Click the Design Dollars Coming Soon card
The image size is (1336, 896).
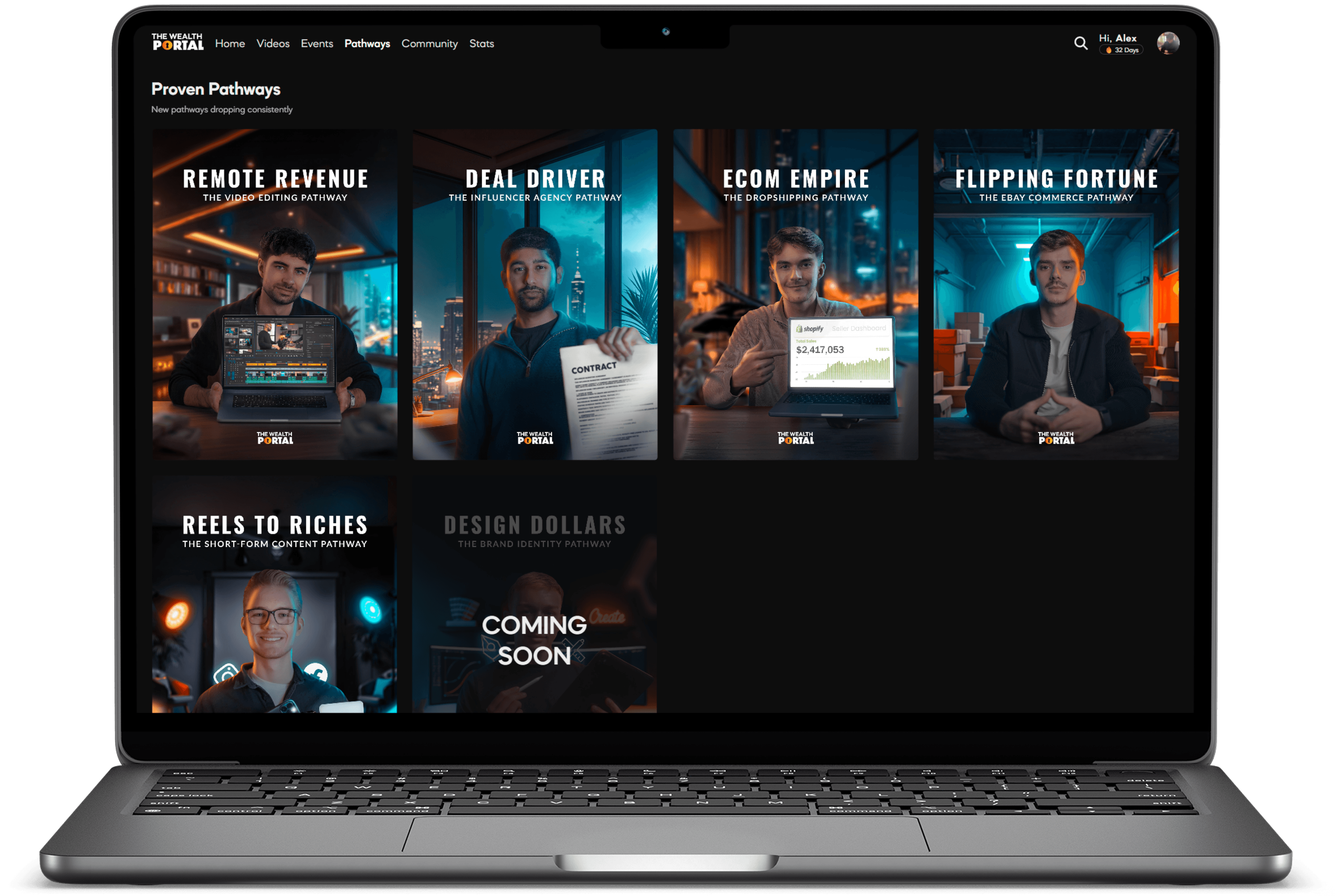[534, 594]
